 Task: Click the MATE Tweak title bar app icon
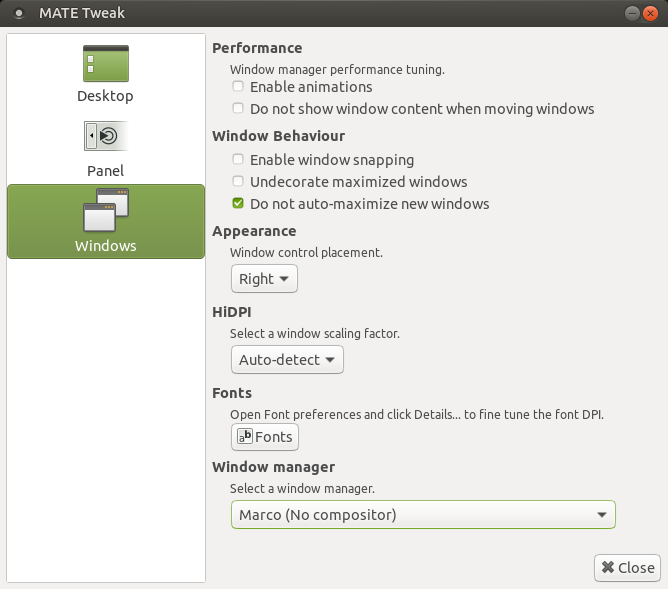click(x=18, y=14)
